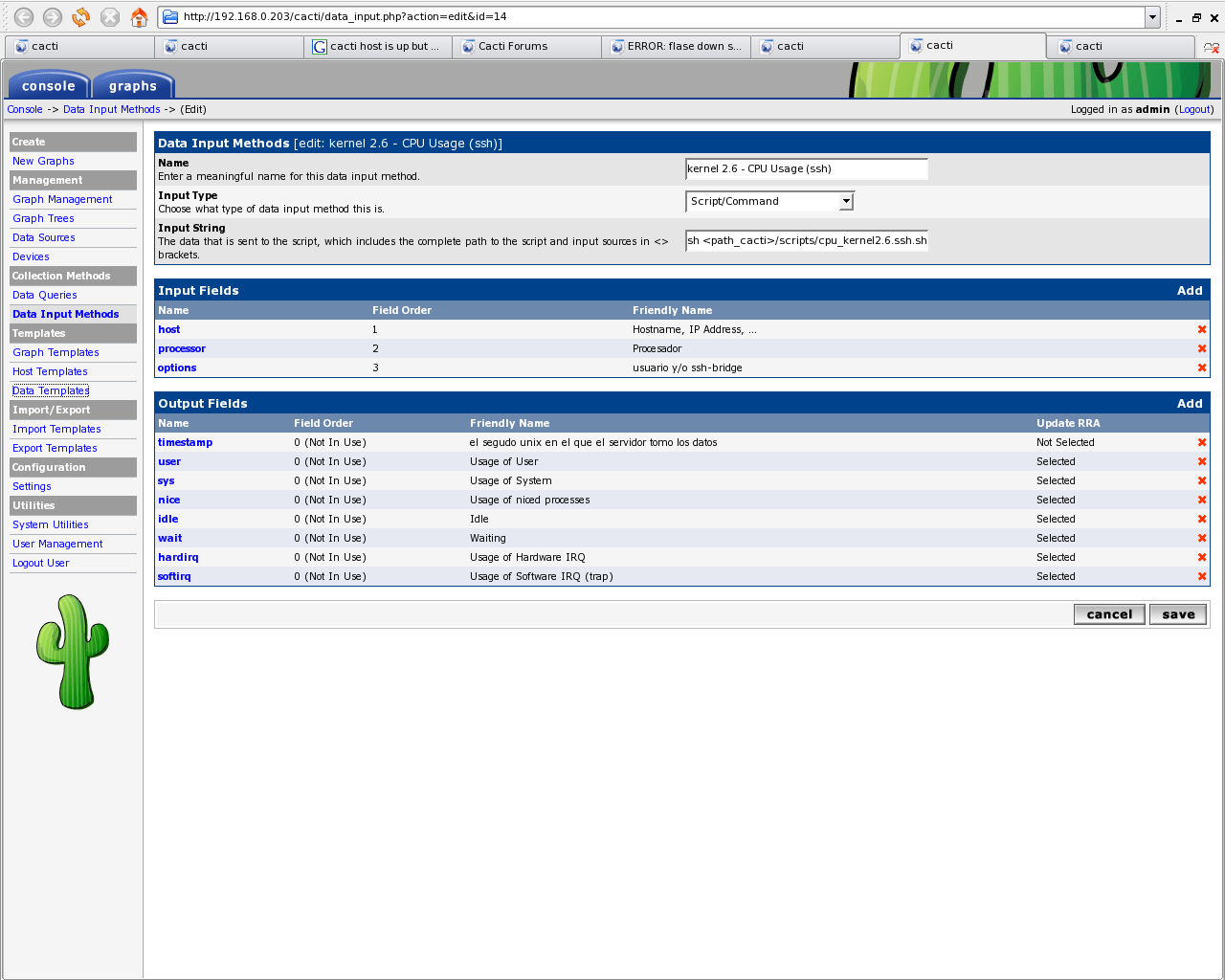Open Graph Templates in sidebar
Viewport: 1225px width, 980px height.
[x=56, y=352]
